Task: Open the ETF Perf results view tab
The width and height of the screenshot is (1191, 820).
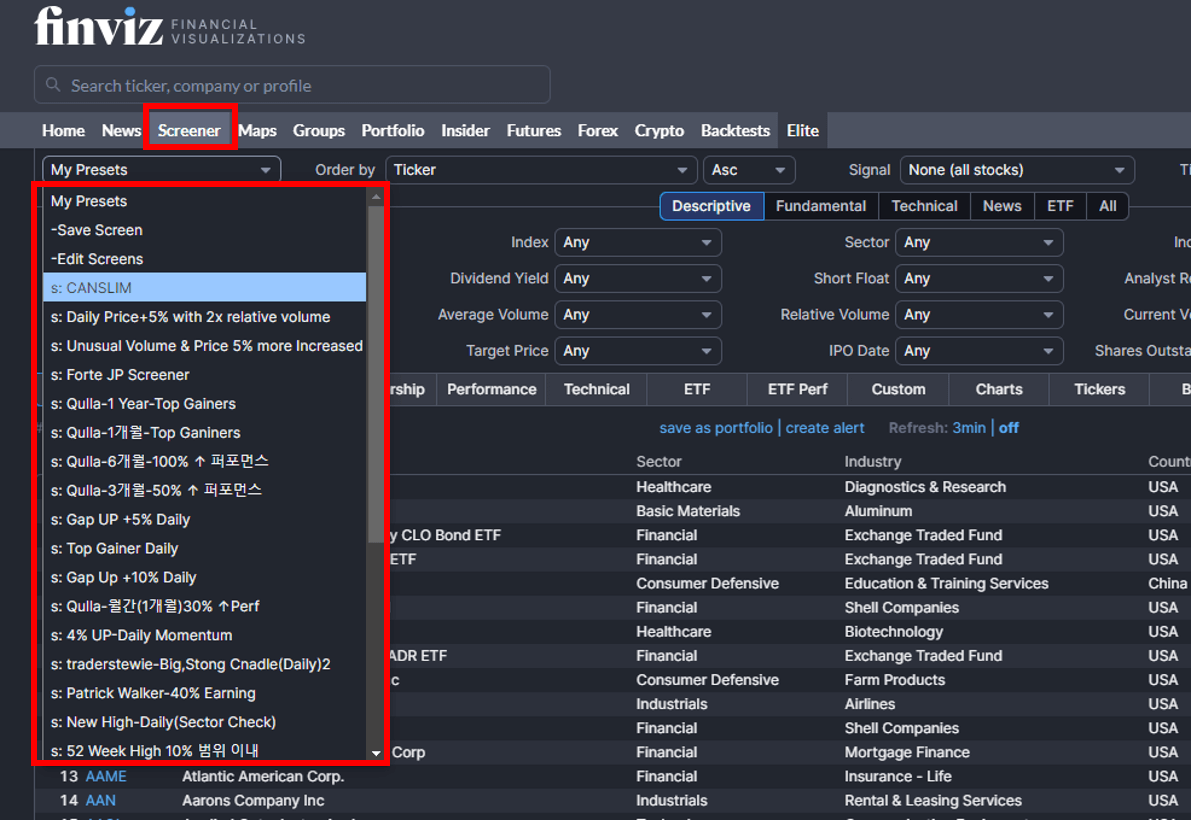Action: coord(798,389)
